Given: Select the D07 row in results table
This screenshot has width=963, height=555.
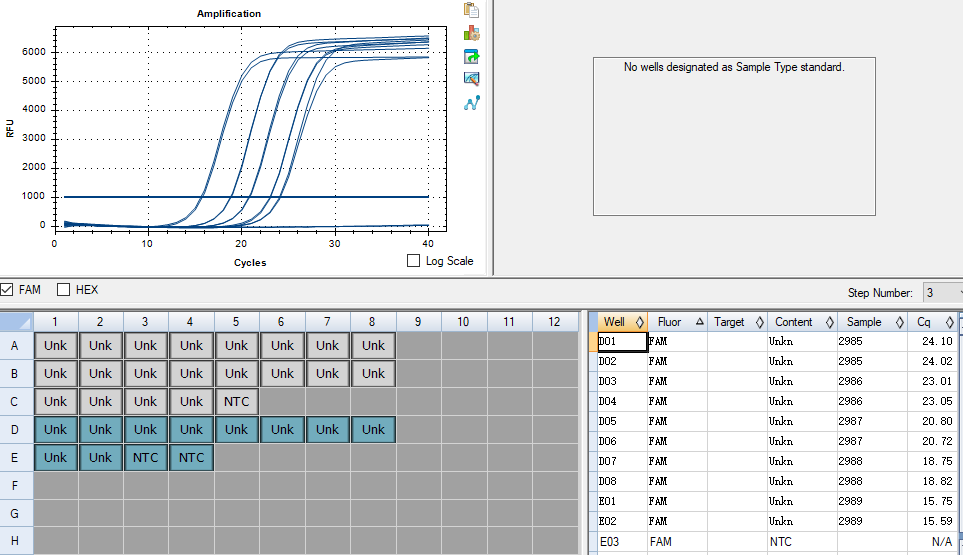Looking at the screenshot, I should [777, 461].
